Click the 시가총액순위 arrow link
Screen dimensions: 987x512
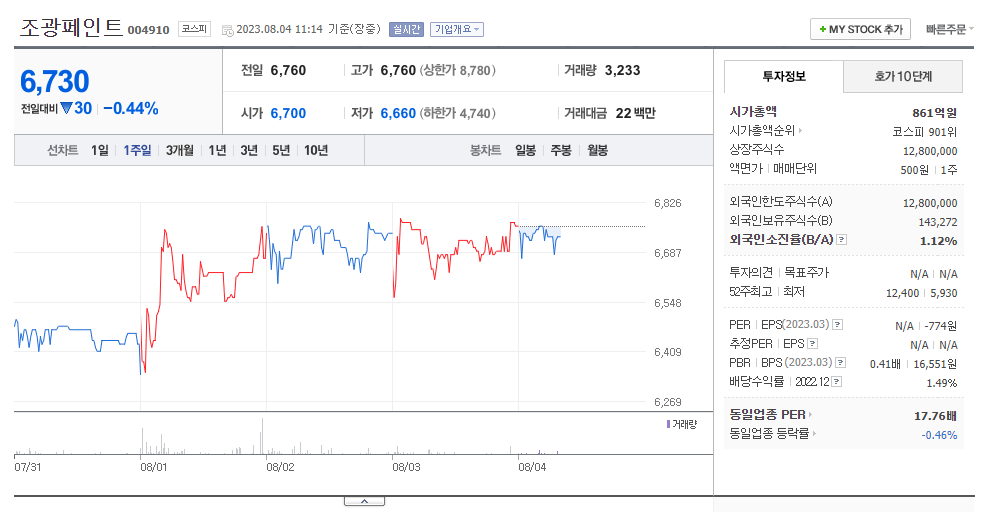point(800,131)
